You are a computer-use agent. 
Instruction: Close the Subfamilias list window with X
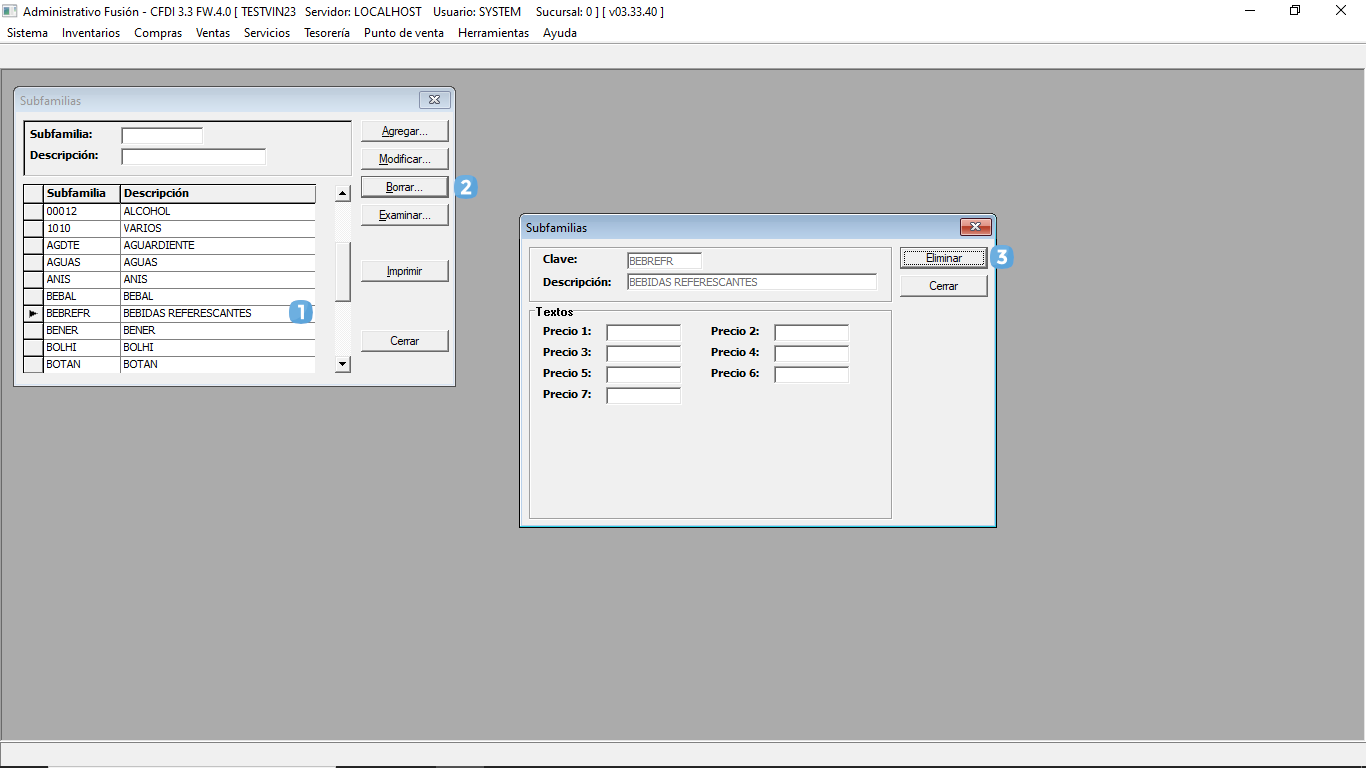pos(435,100)
